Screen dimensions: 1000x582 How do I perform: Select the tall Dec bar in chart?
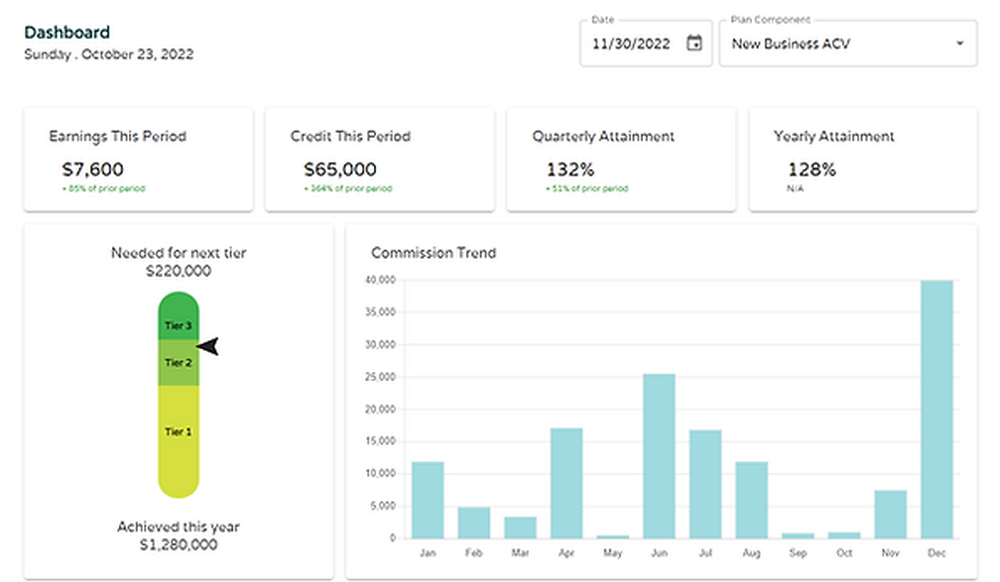coord(937,409)
